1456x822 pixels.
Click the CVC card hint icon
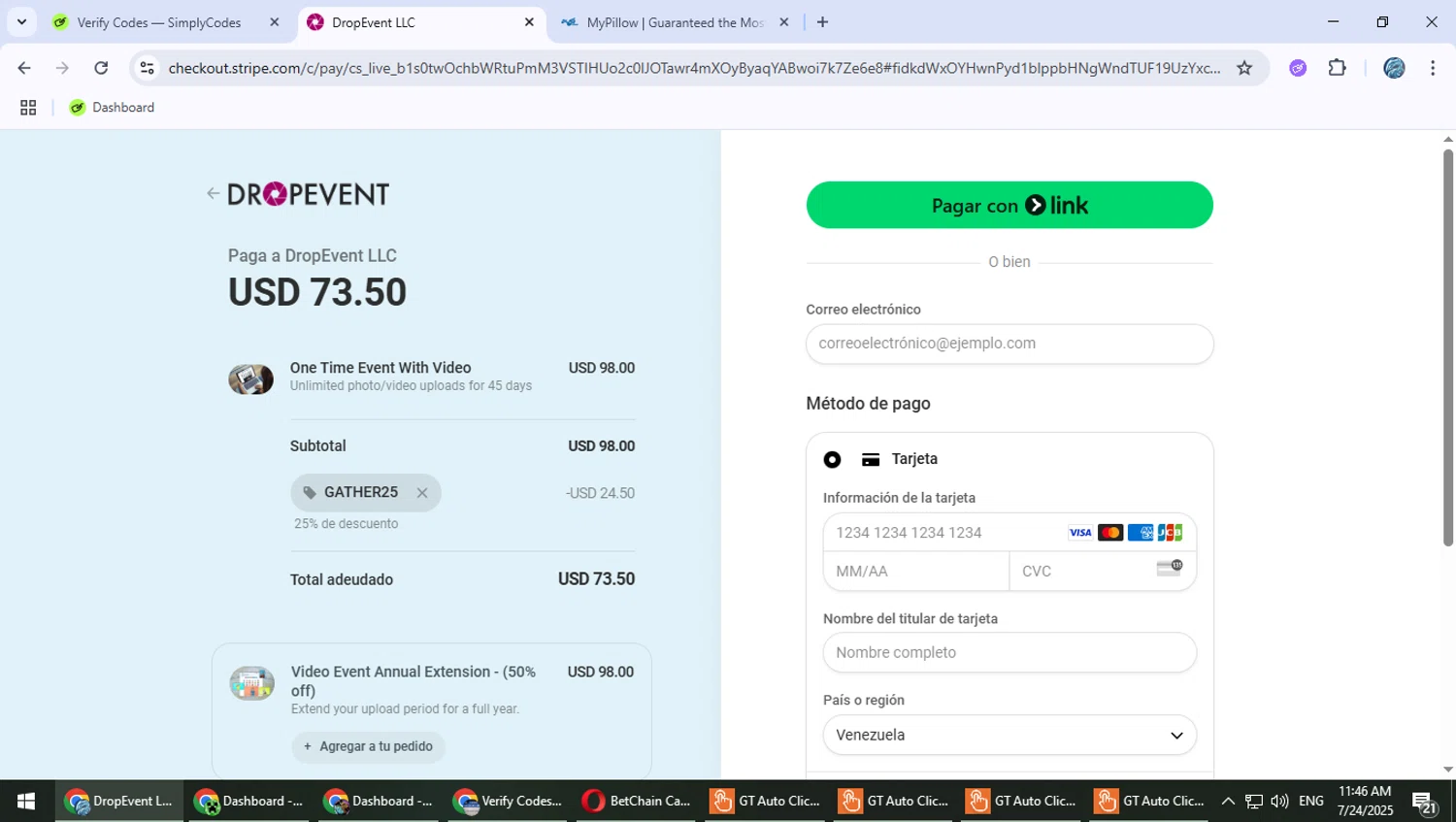(x=1170, y=568)
